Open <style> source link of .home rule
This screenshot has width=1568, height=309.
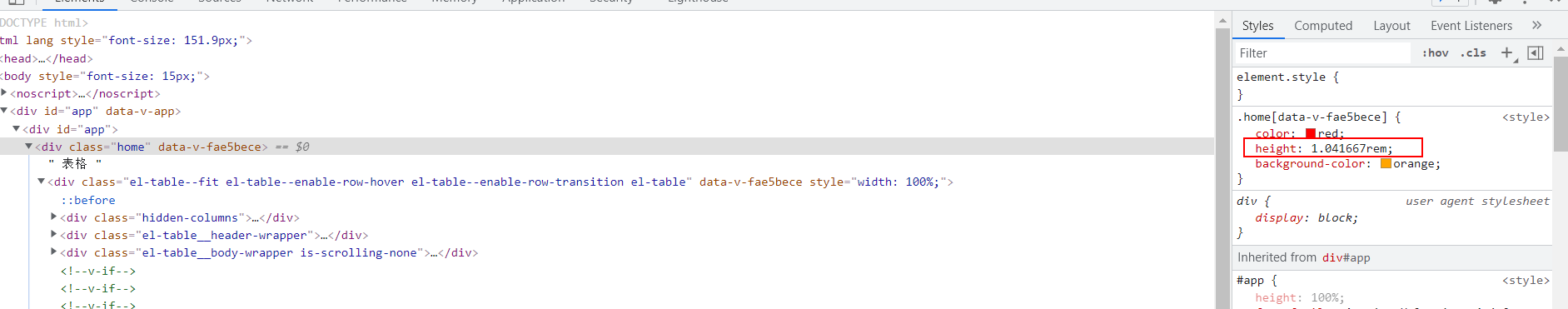1526,117
